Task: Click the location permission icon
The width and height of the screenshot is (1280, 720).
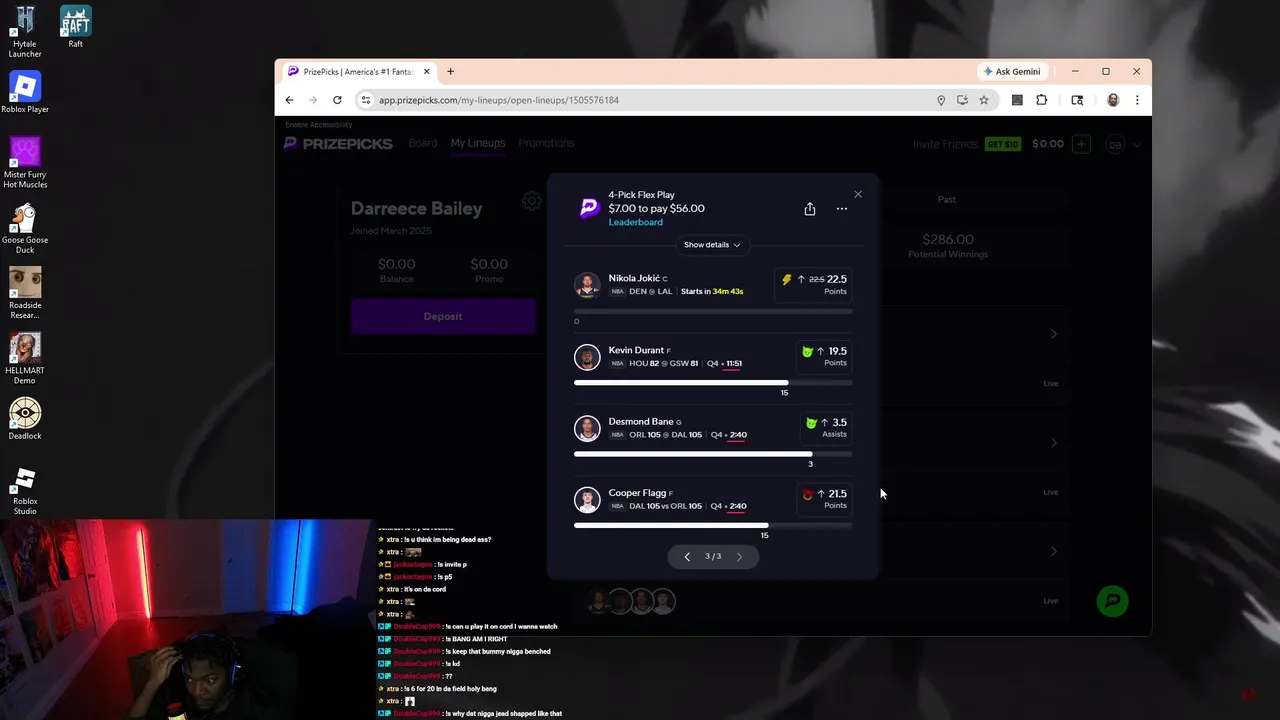Action: [941, 100]
